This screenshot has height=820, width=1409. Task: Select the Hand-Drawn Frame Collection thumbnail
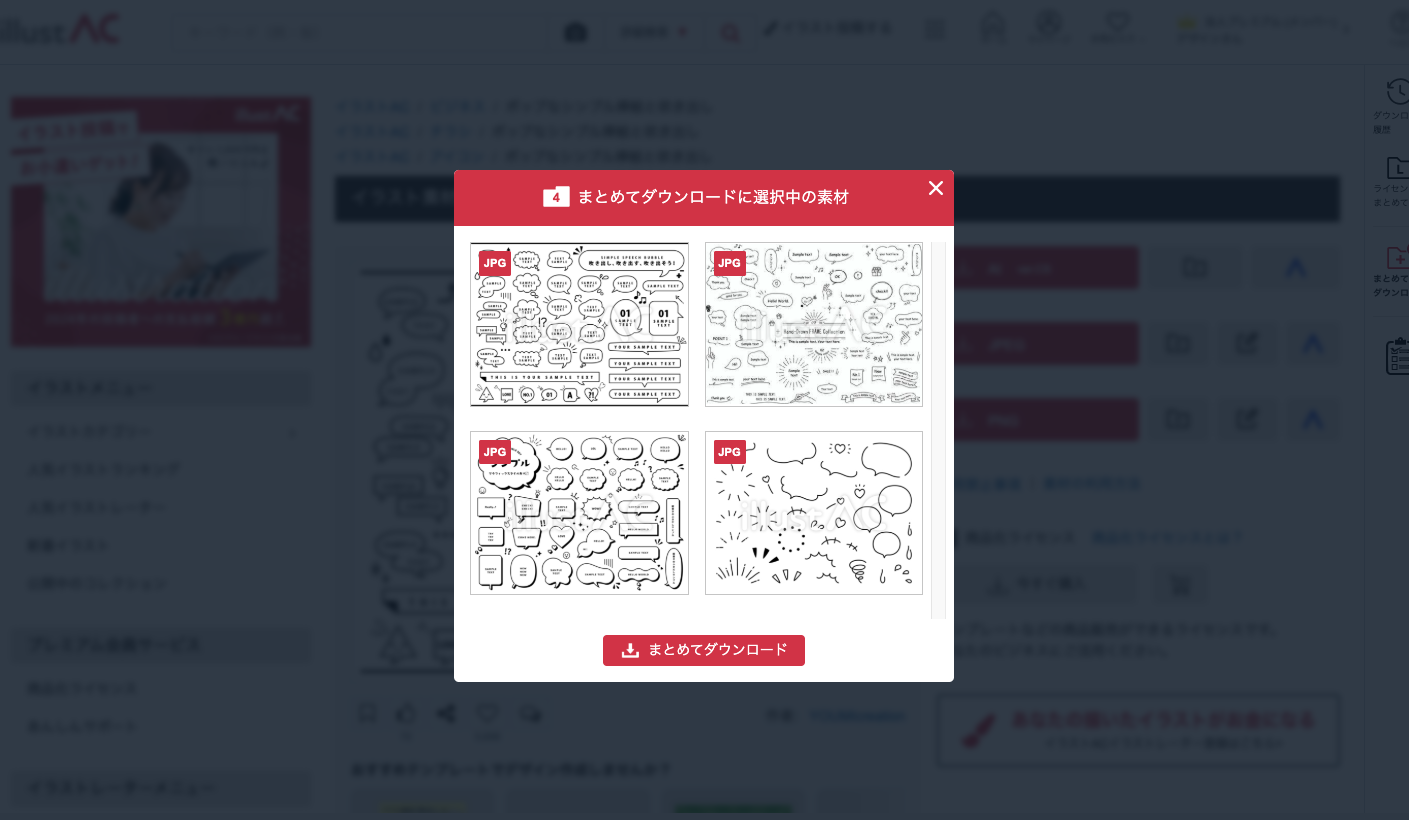[814, 324]
